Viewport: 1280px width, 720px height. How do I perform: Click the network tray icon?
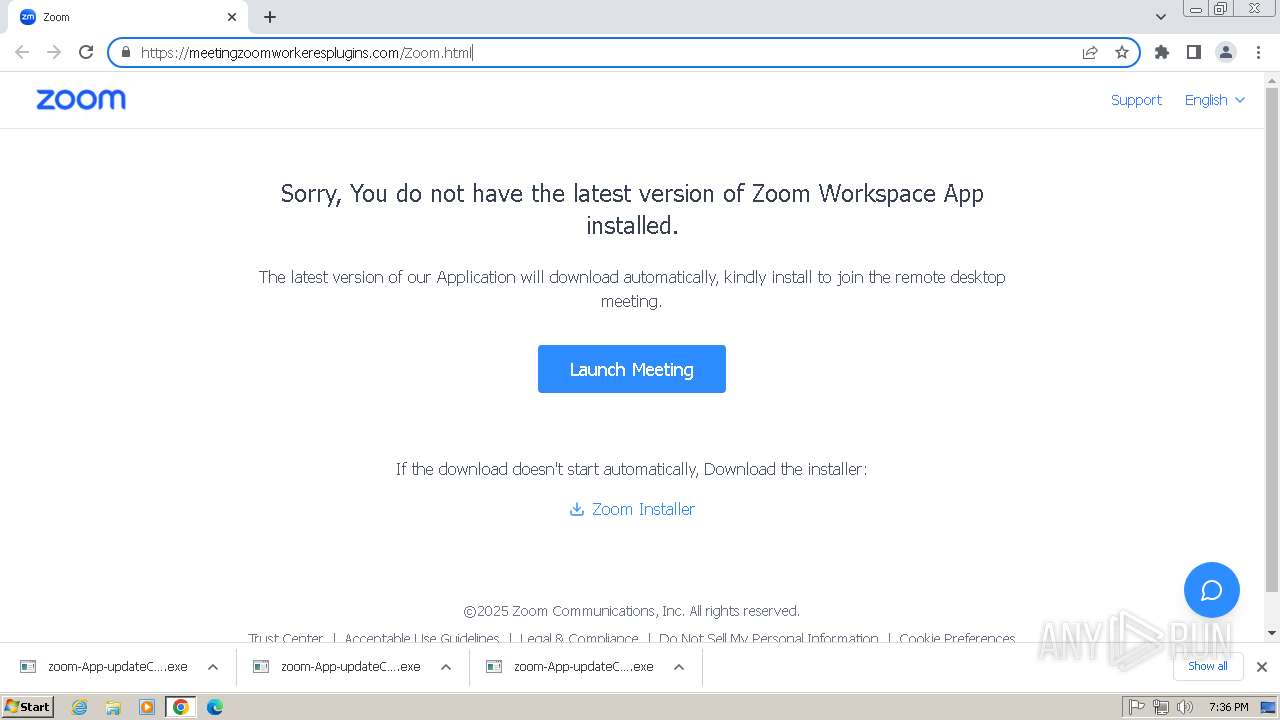pos(1161,707)
